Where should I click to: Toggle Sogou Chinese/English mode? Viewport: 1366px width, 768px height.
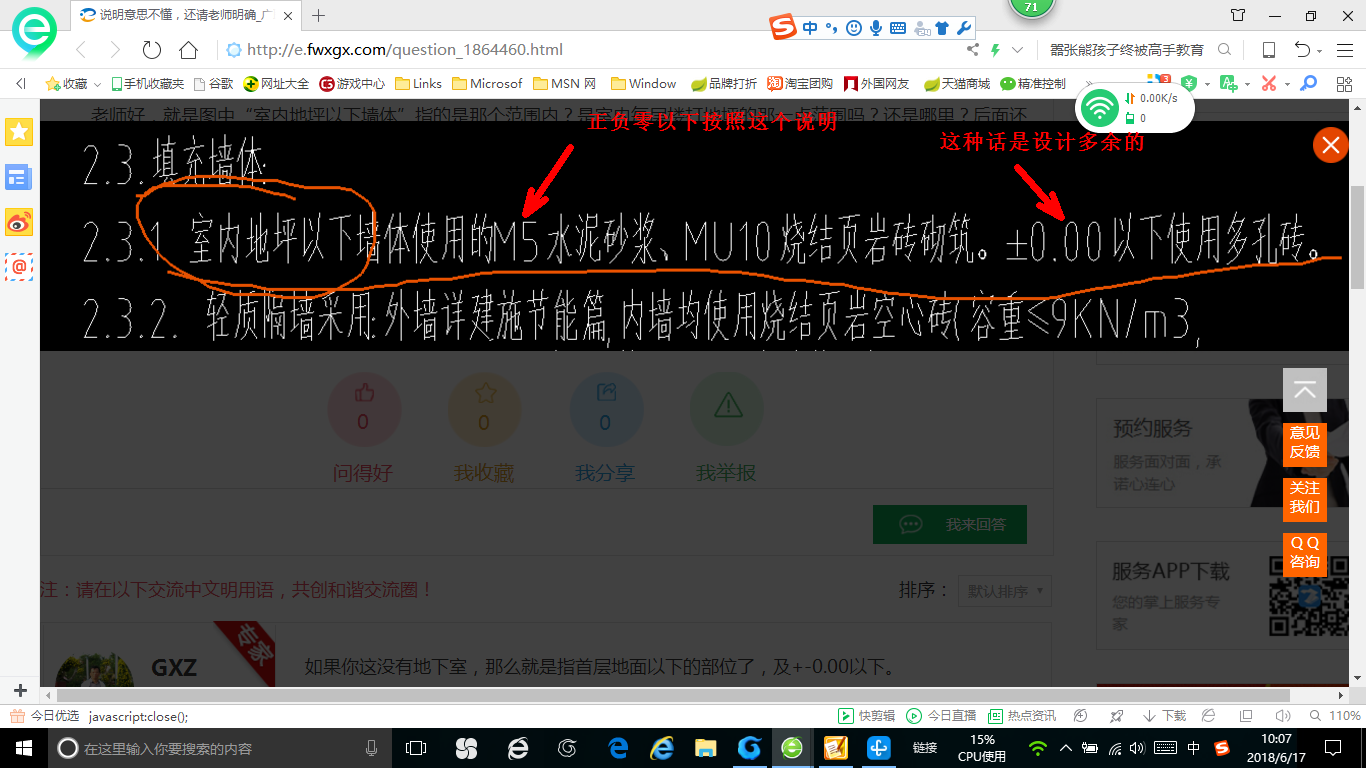pos(810,28)
